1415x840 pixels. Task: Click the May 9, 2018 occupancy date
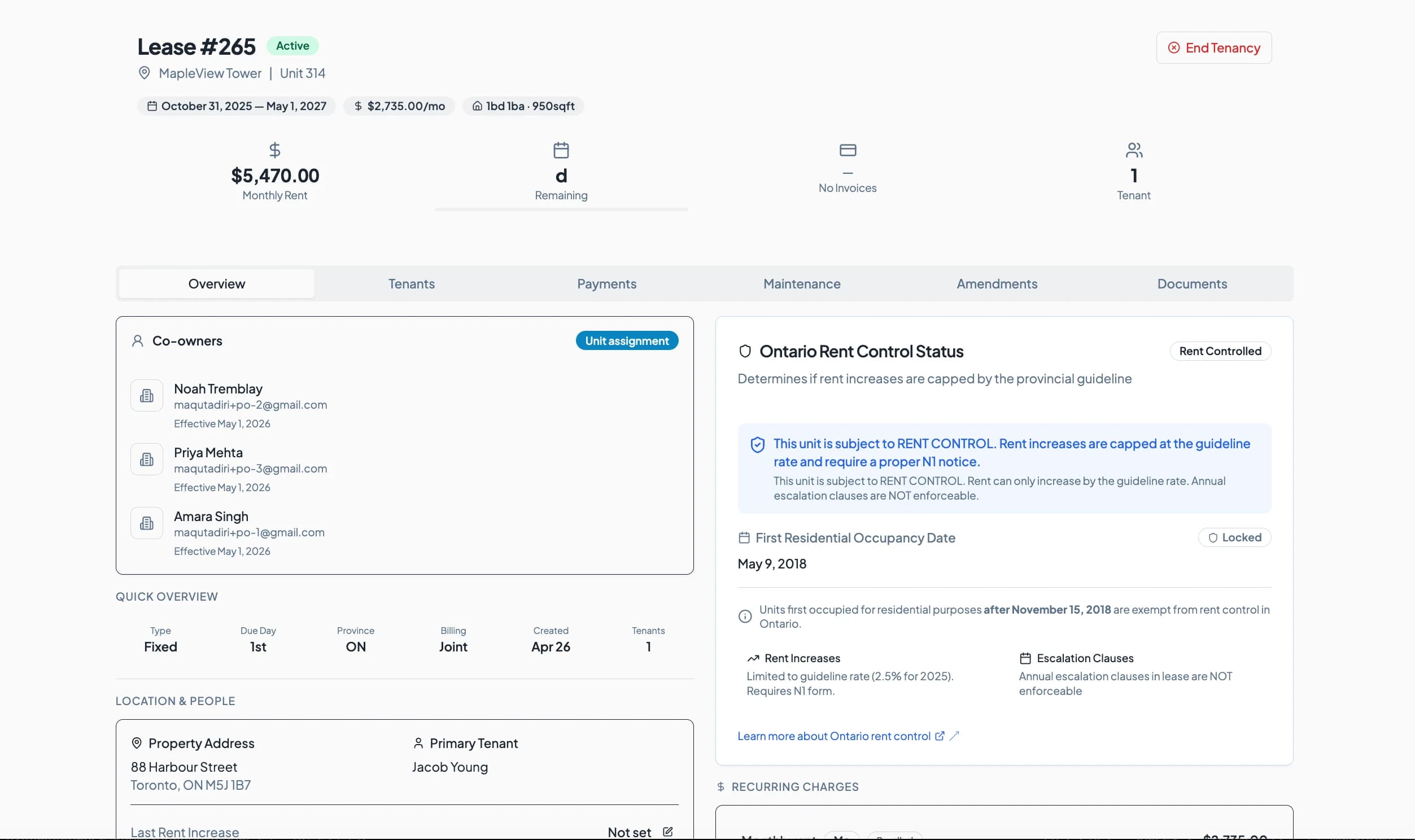(772, 564)
